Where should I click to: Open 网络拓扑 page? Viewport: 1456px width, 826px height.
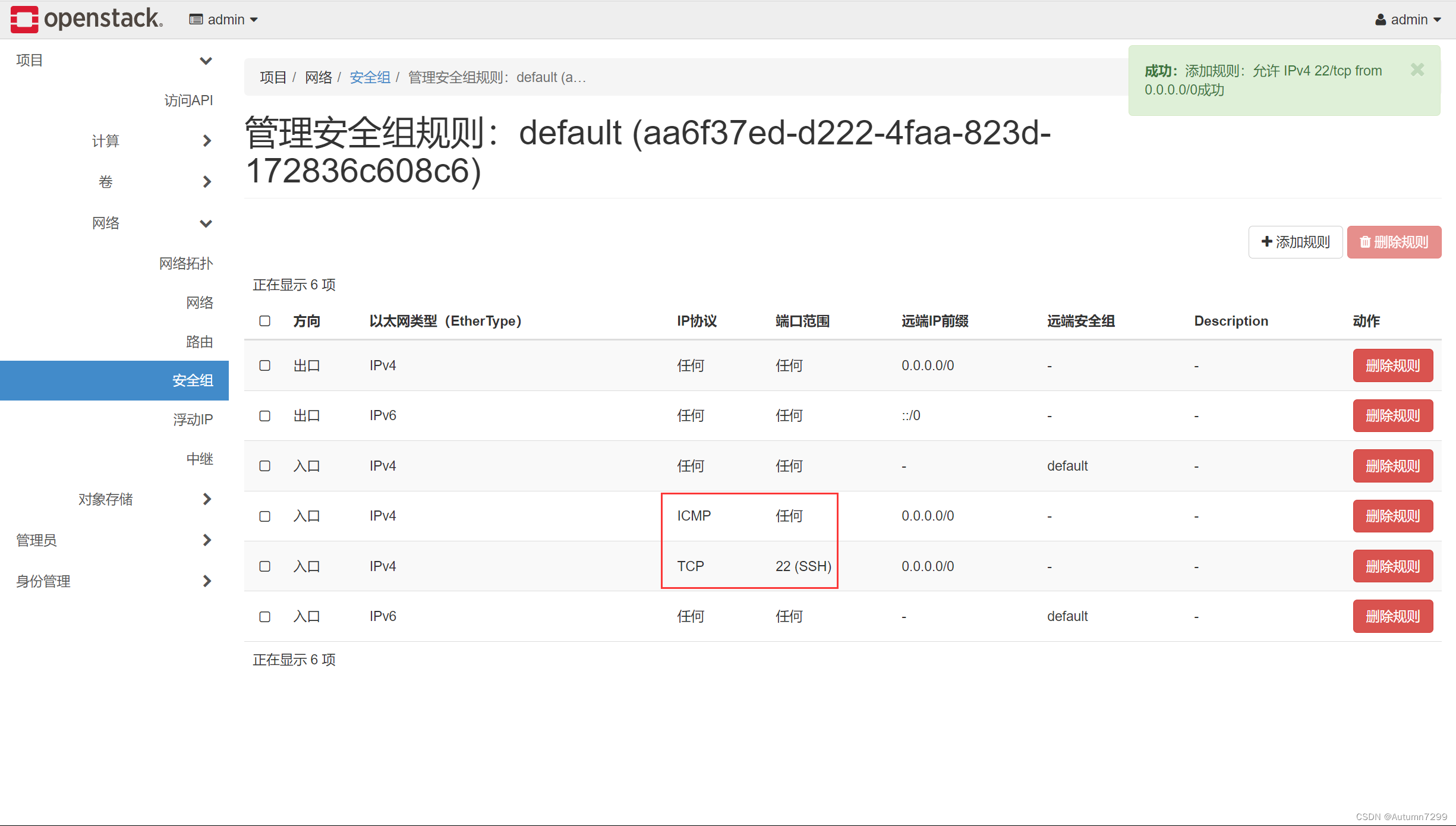tap(186, 263)
